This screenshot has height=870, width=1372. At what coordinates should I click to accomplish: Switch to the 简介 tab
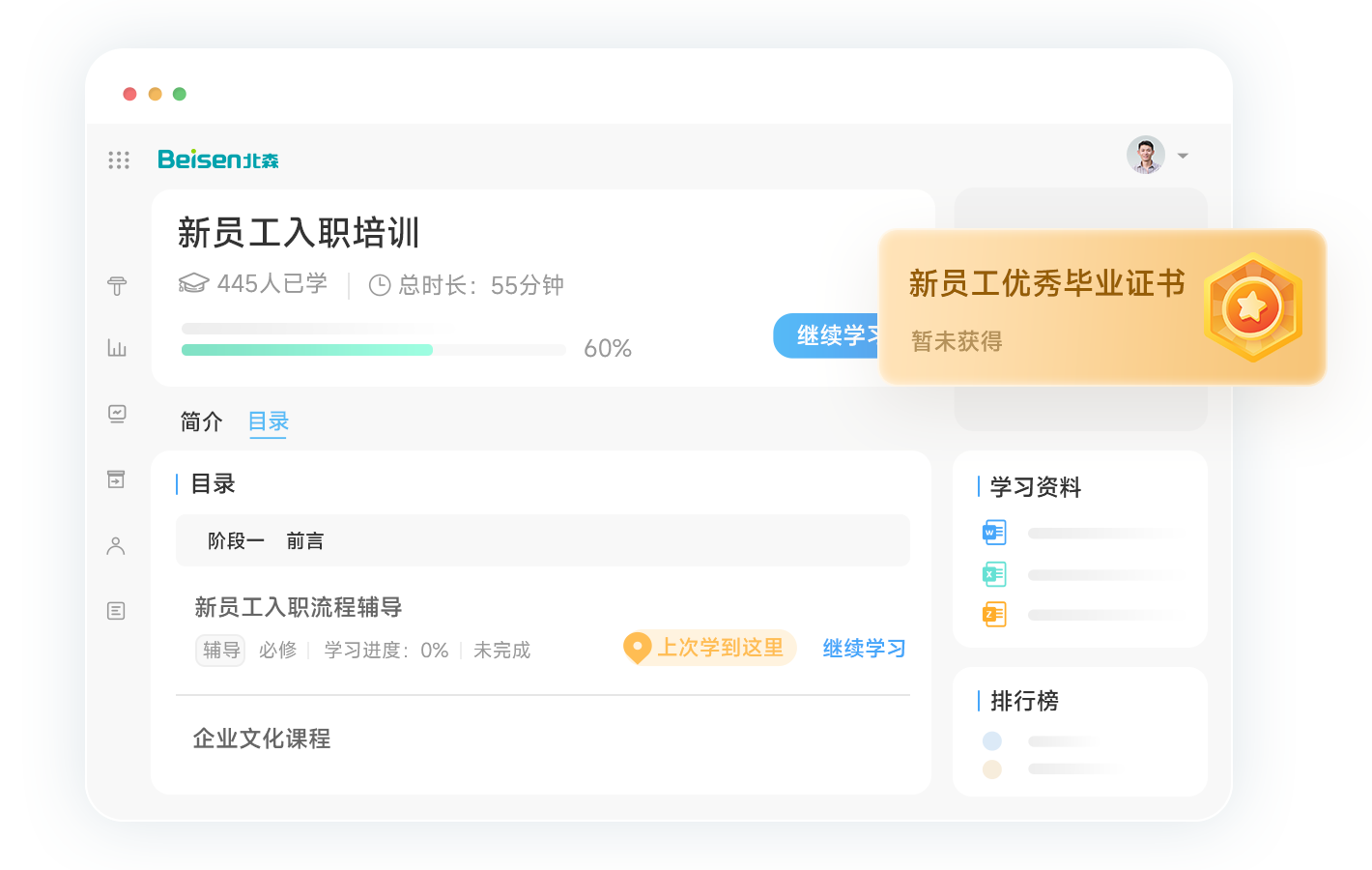pyautogui.click(x=201, y=421)
